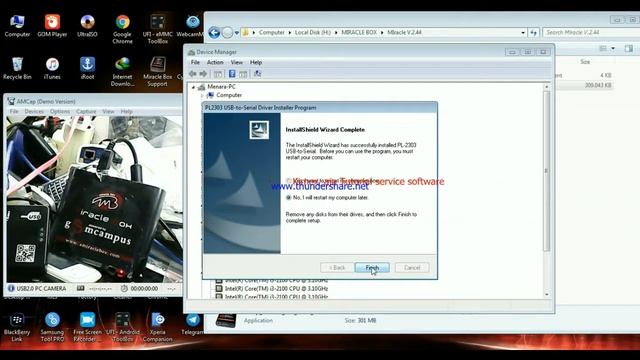This screenshot has width=640, height=360.
Task: Expand the Computer node in Device Manager
Action: (x=202, y=96)
